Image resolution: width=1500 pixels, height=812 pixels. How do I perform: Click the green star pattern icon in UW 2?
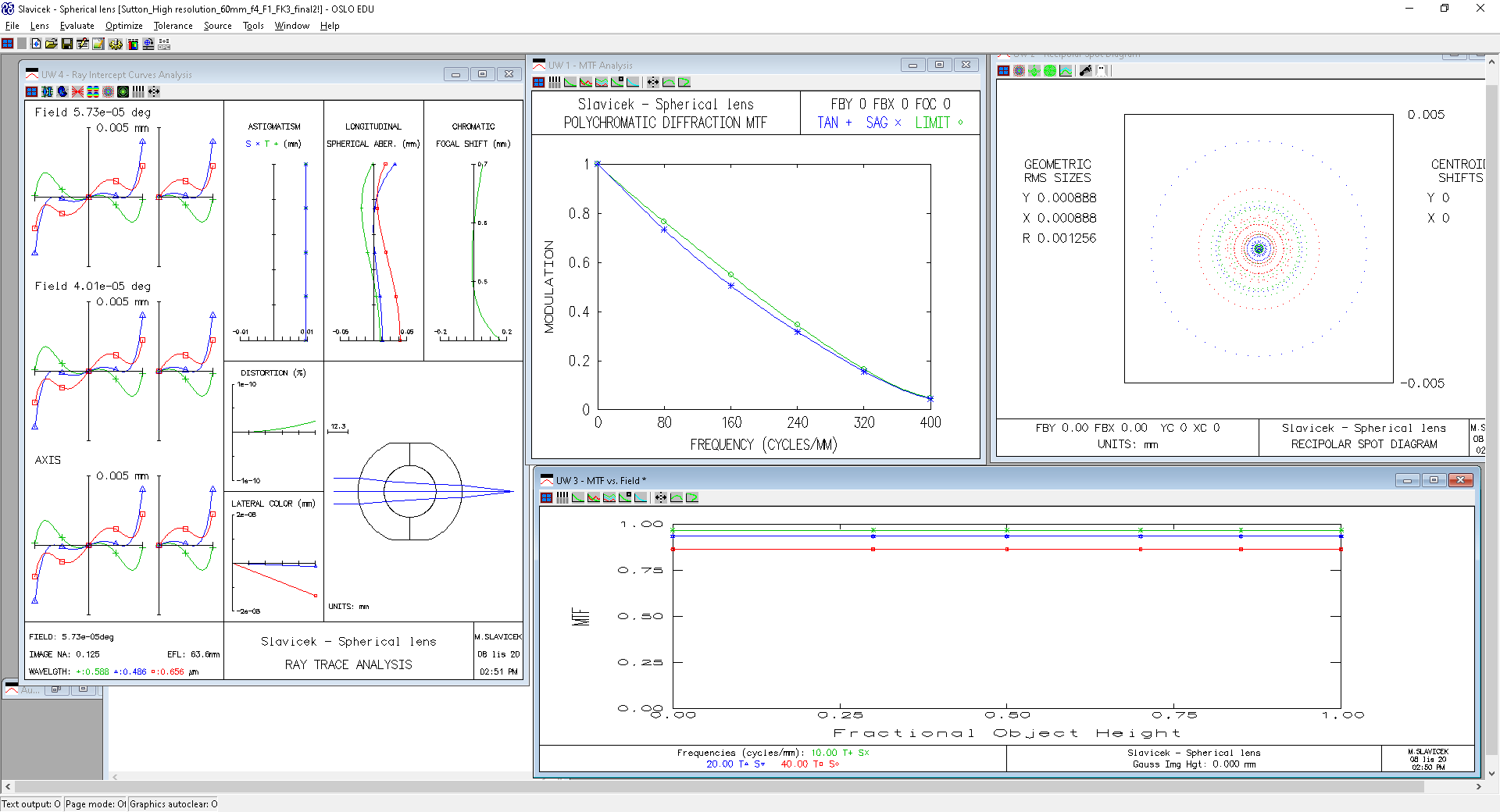[1034, 70]
